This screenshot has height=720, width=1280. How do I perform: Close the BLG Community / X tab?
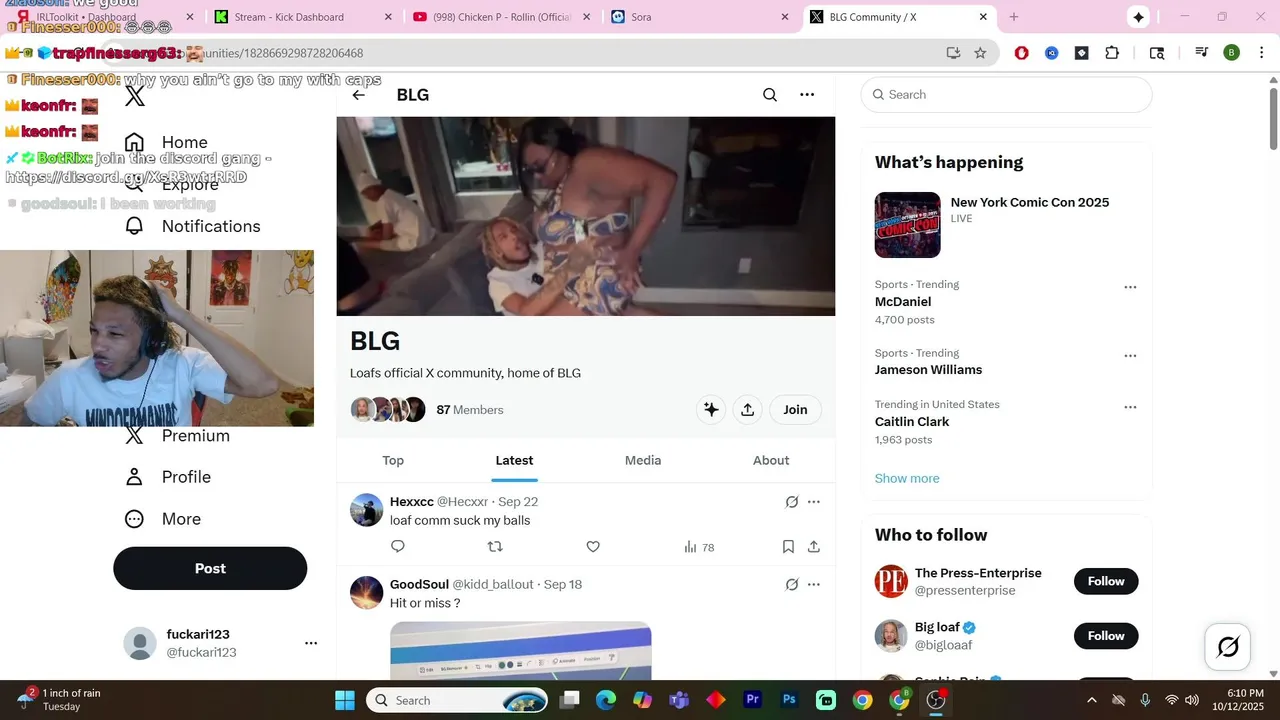984,17
